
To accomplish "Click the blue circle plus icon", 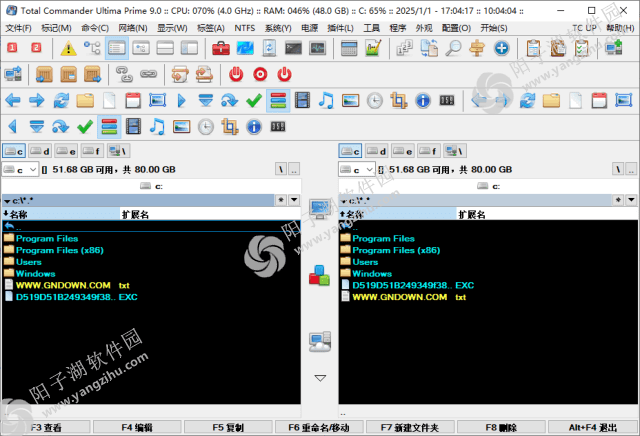I will pyautogui.click(x=501, y=48).
